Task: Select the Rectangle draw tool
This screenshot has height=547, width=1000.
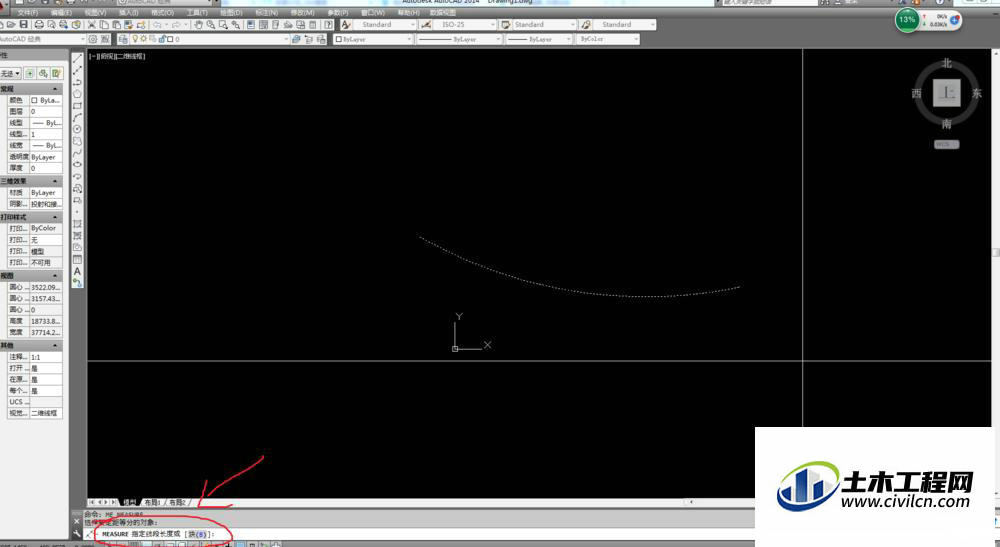Action: point(77,106)
